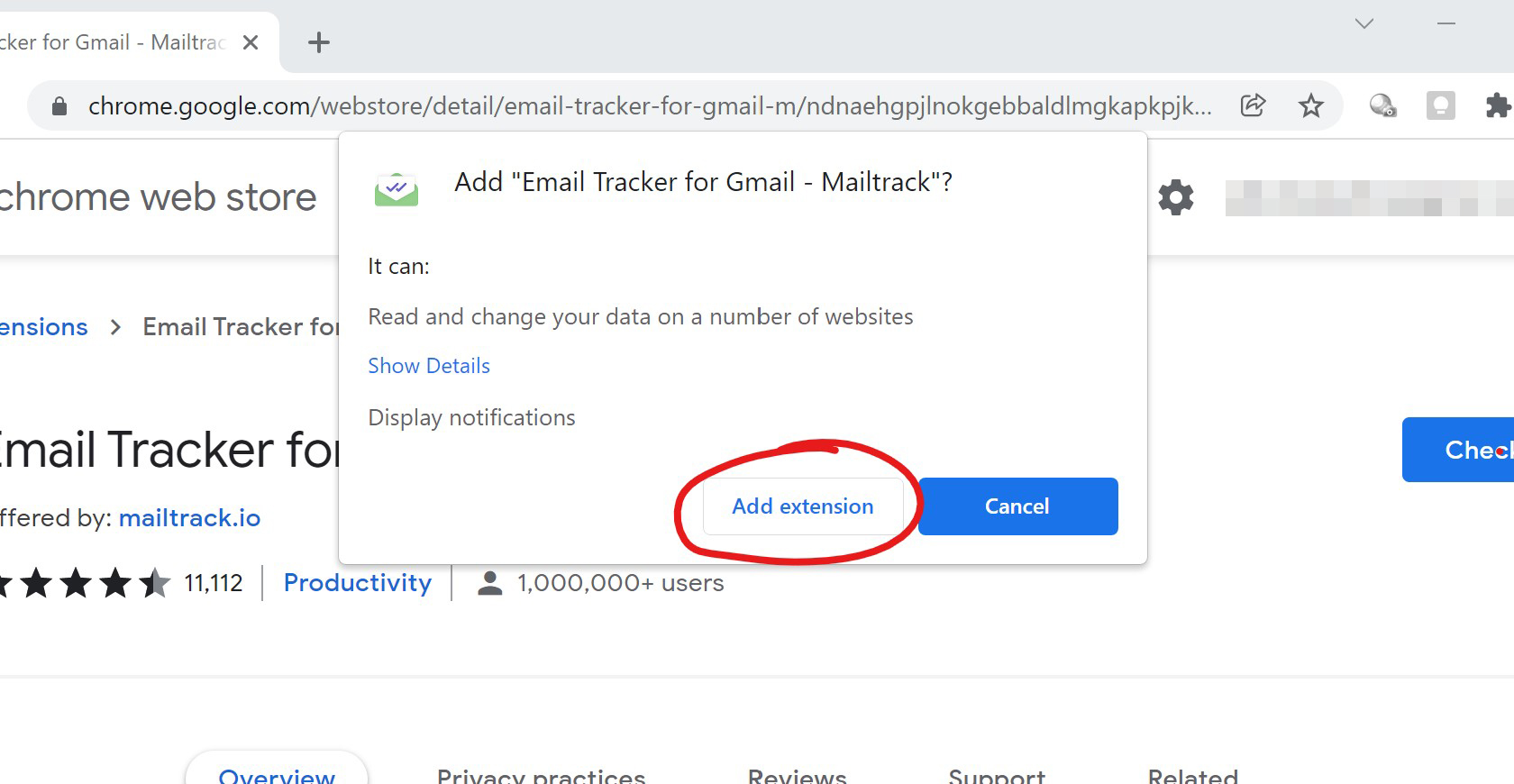Click the share page icon
The width and height of the screenshot is (1514, 784).
[x=1253, y=106]
